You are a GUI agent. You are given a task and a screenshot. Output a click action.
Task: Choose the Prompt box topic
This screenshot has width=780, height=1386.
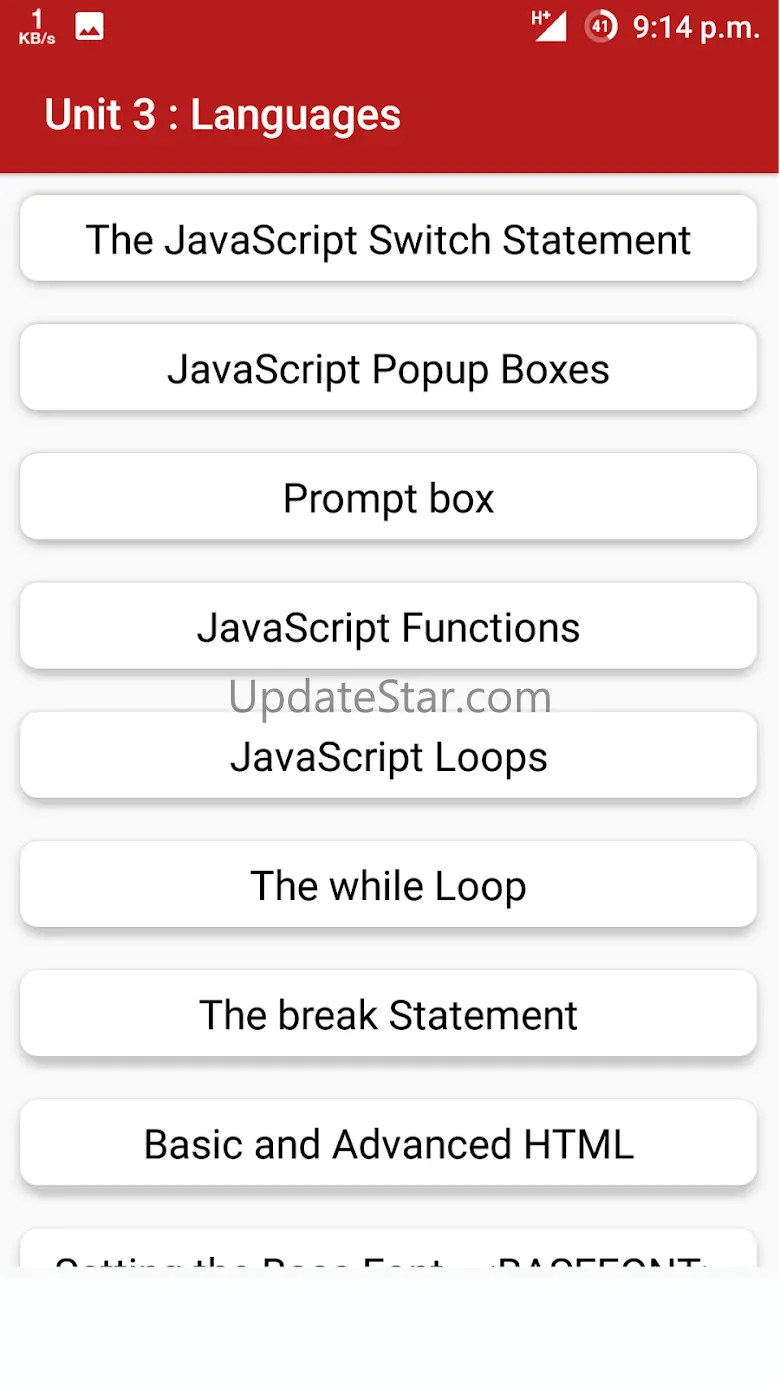point(388,497)
